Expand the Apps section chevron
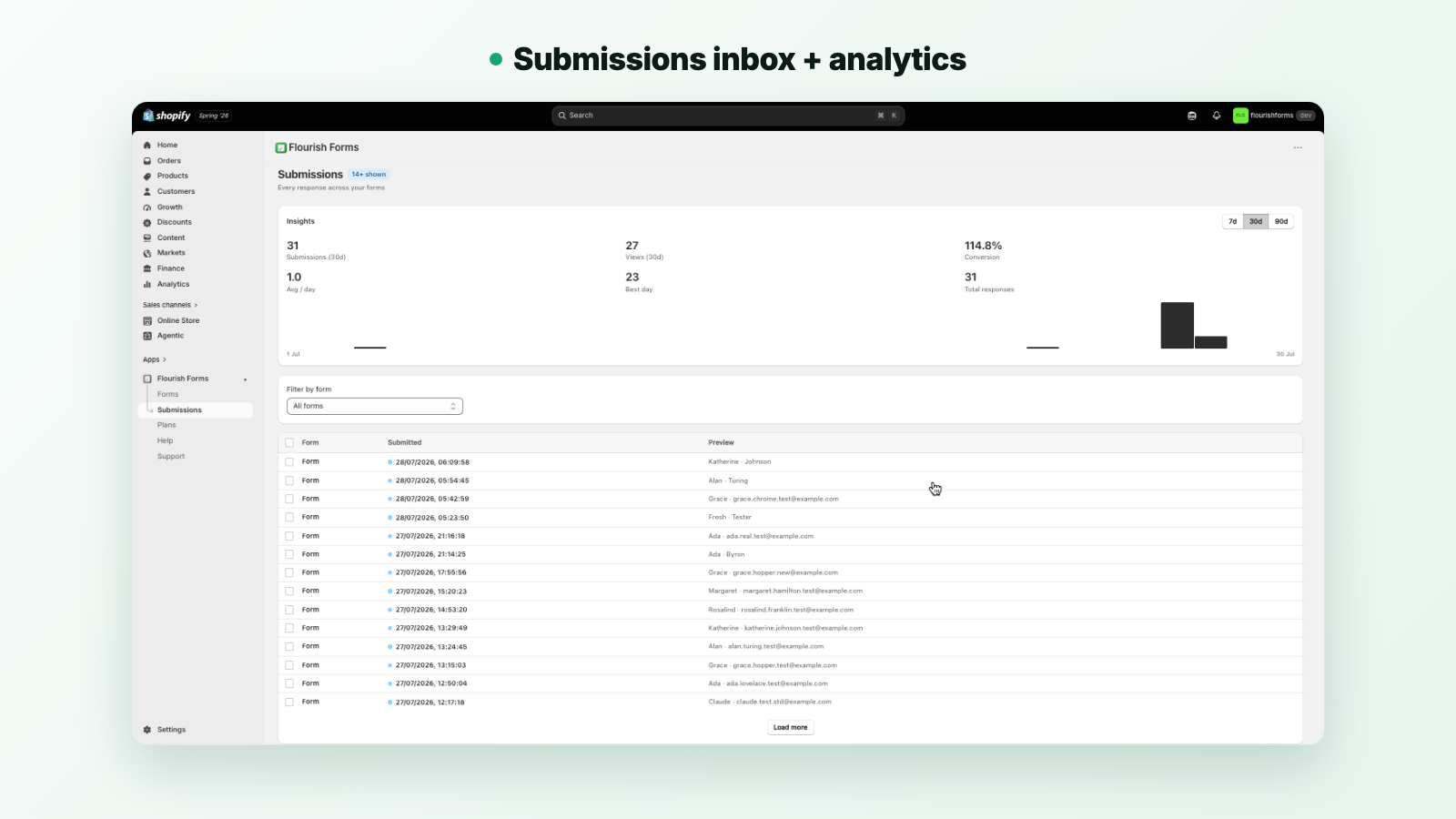This screenshot has height=819, width=1456. [x=165, y=359]
